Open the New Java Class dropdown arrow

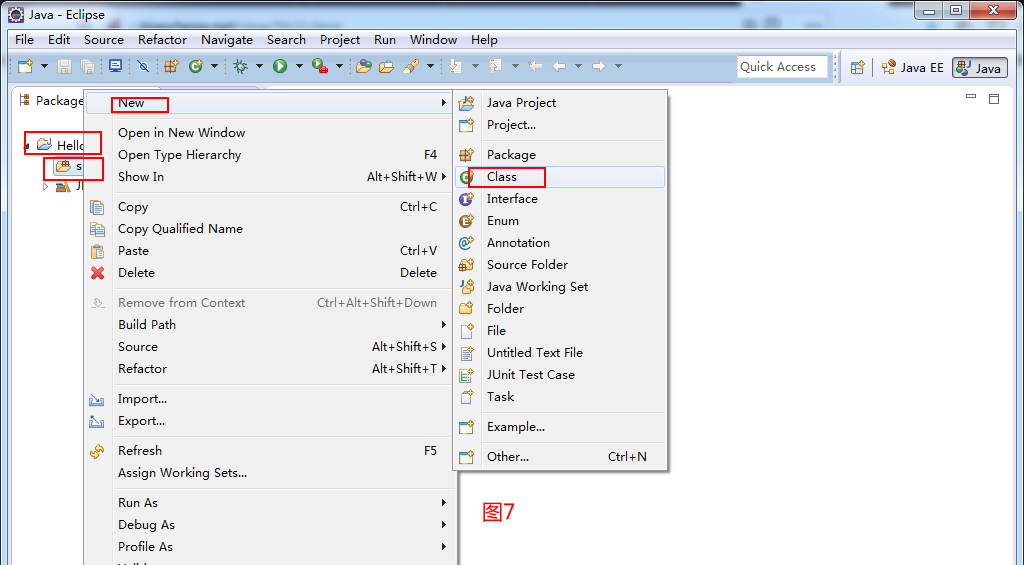coord(214,66)
